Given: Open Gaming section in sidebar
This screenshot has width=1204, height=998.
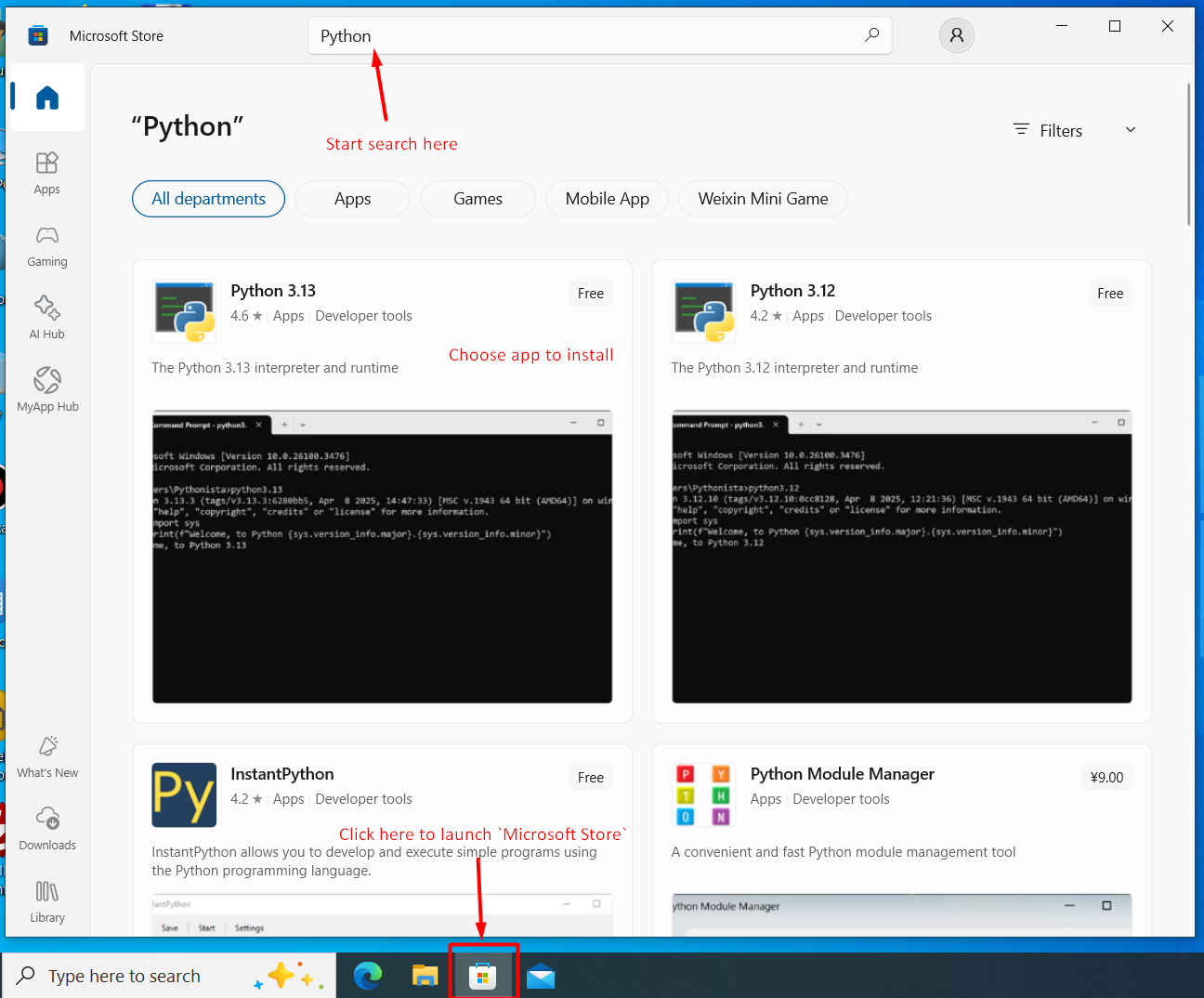Looking at the screenshot, I should click(47, 246).
